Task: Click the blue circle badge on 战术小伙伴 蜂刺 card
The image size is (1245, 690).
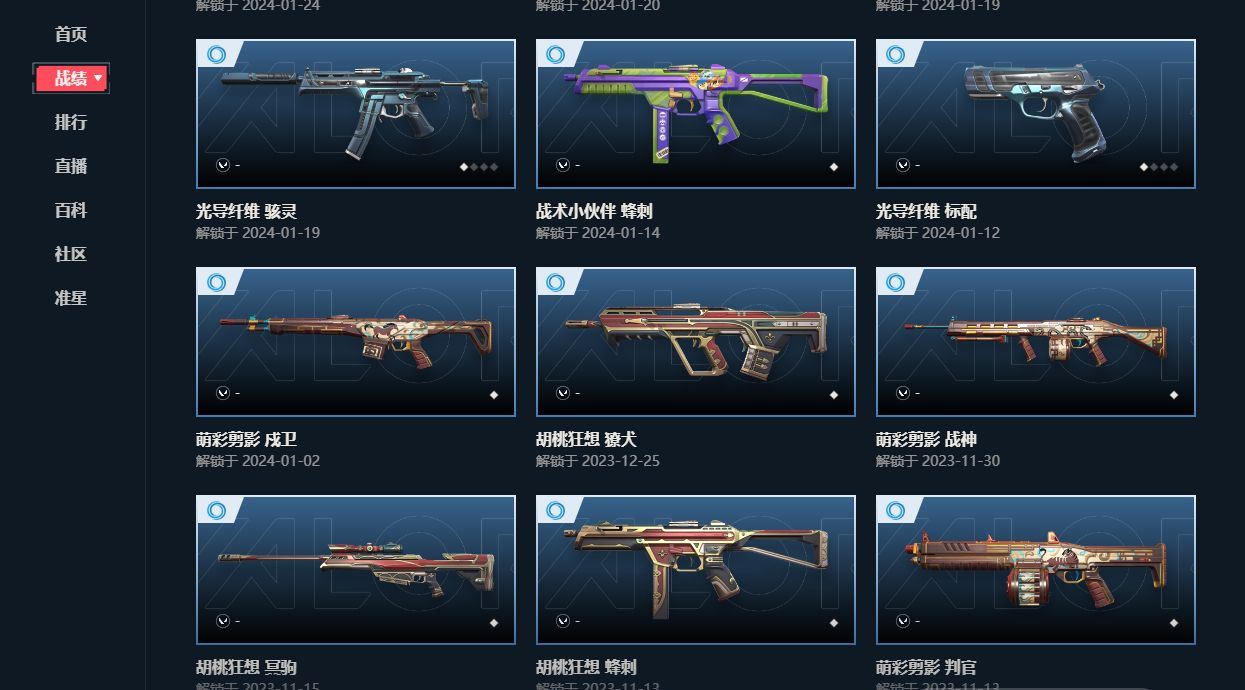Action: coord(556,54)
